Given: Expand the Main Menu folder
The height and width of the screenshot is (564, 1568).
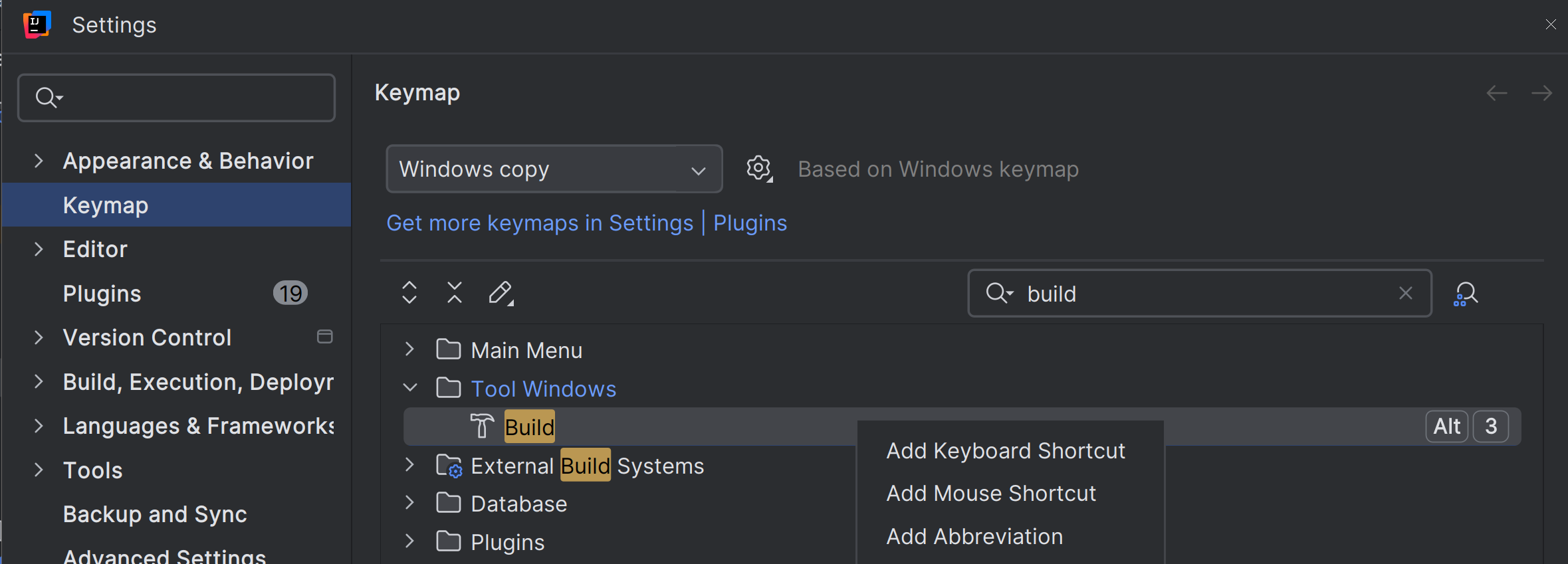Looking at the screenshot, I should 409,349.
